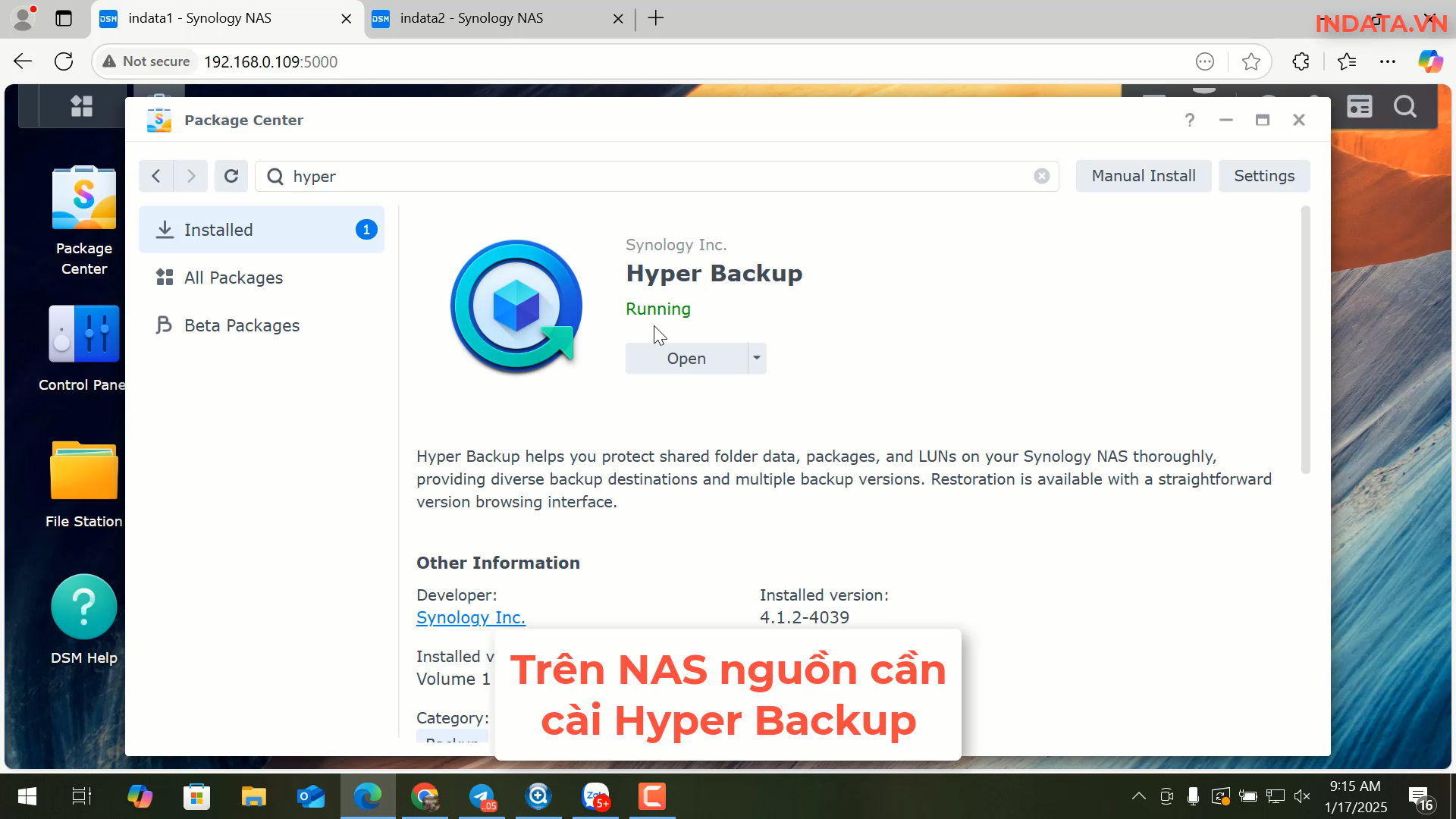Screen dimensions: 1456x819
Task: Reload the browser page
Action: pyautogui.click(x=64, y=61)
